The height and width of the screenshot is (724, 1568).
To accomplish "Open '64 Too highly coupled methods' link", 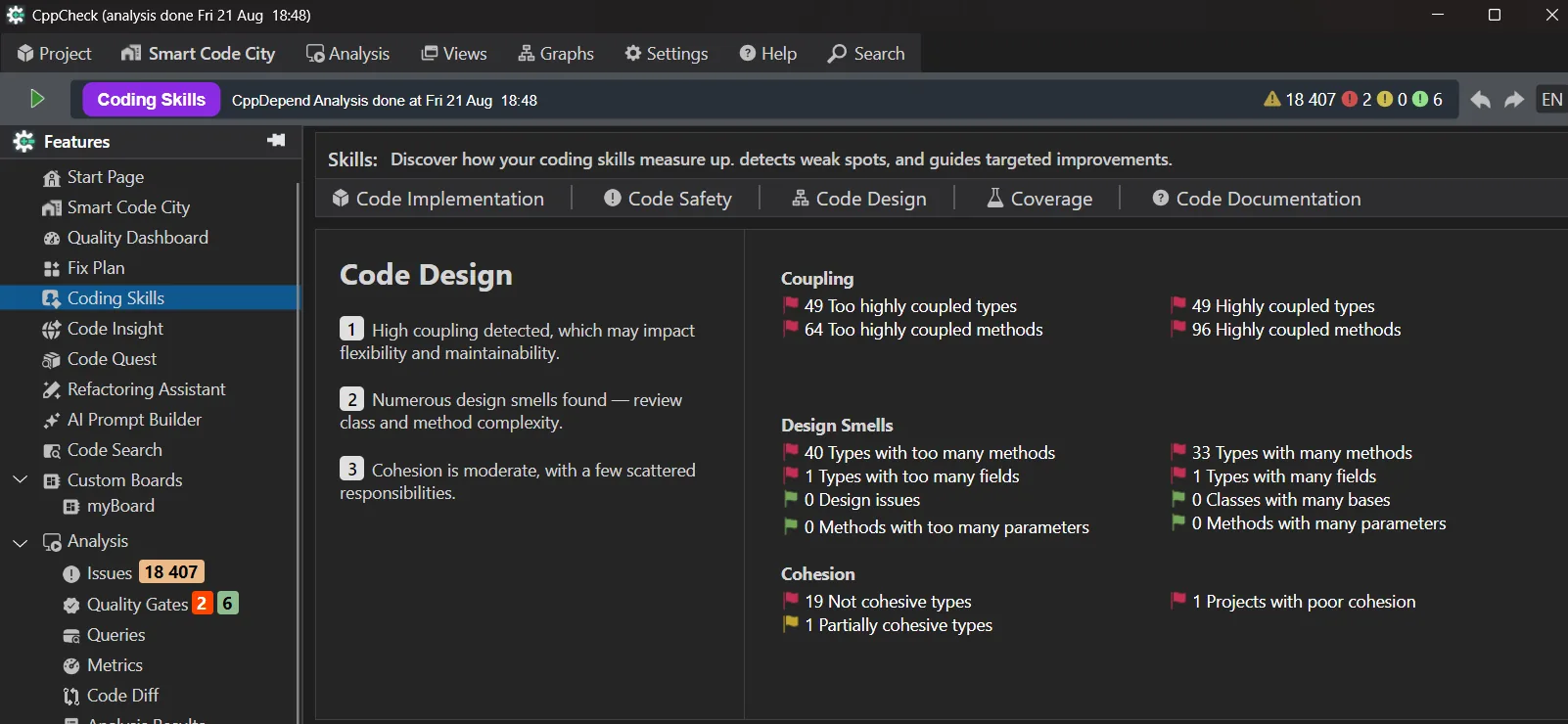I will (923, 330).
